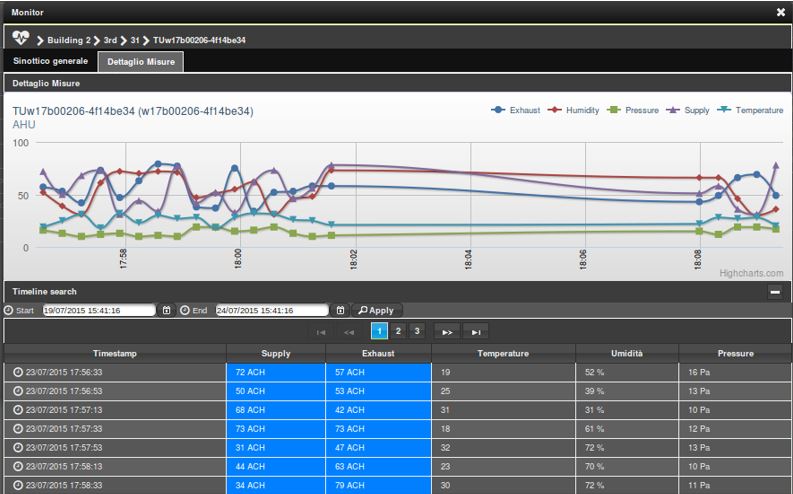Switch to Sinottico generale tab

(50, 61)
